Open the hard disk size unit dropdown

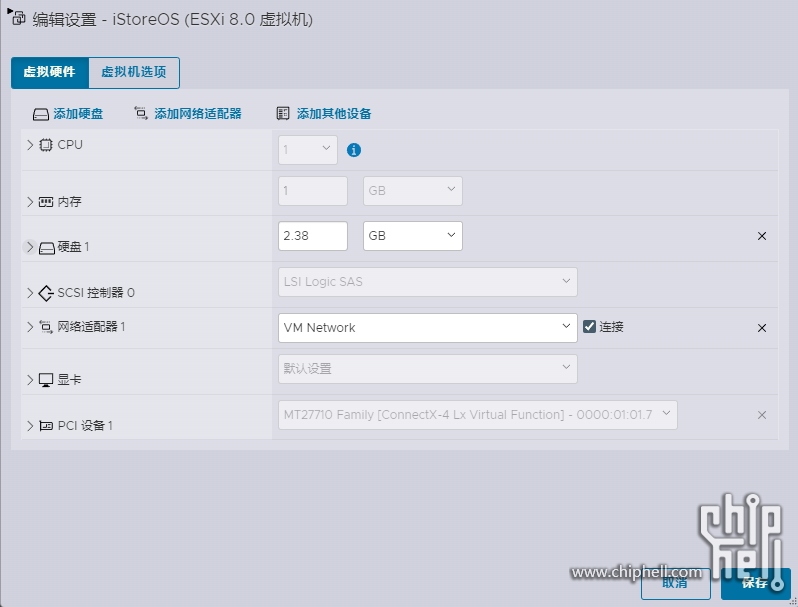click(413, 236)
